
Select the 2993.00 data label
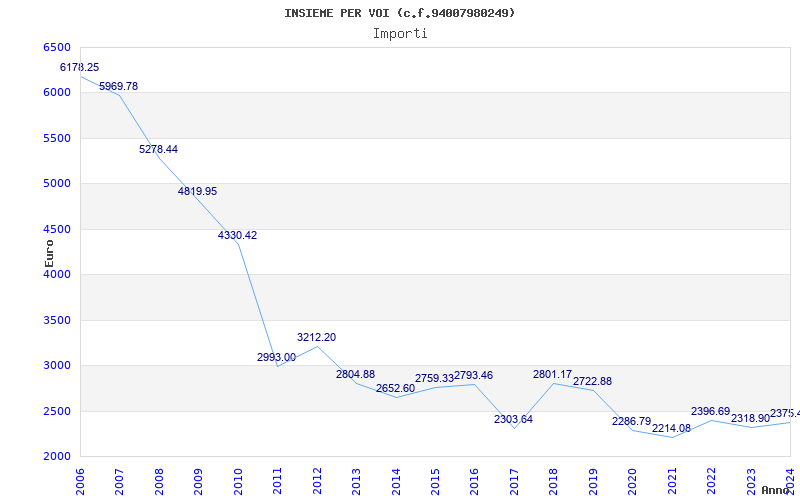pos(276,357)
